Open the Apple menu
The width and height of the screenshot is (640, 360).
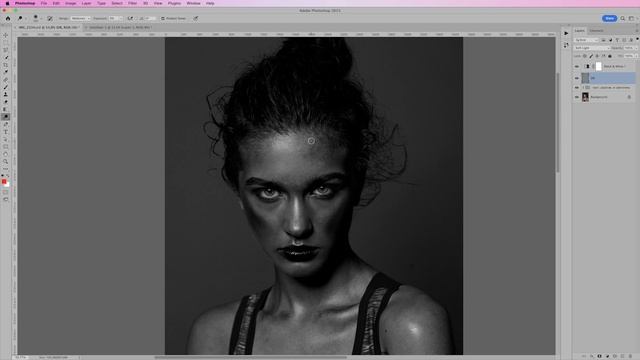click(x=7, y=3)
